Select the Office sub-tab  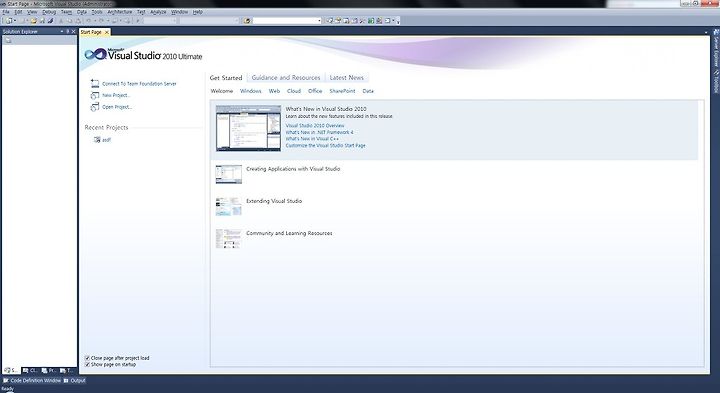point(315,91)
